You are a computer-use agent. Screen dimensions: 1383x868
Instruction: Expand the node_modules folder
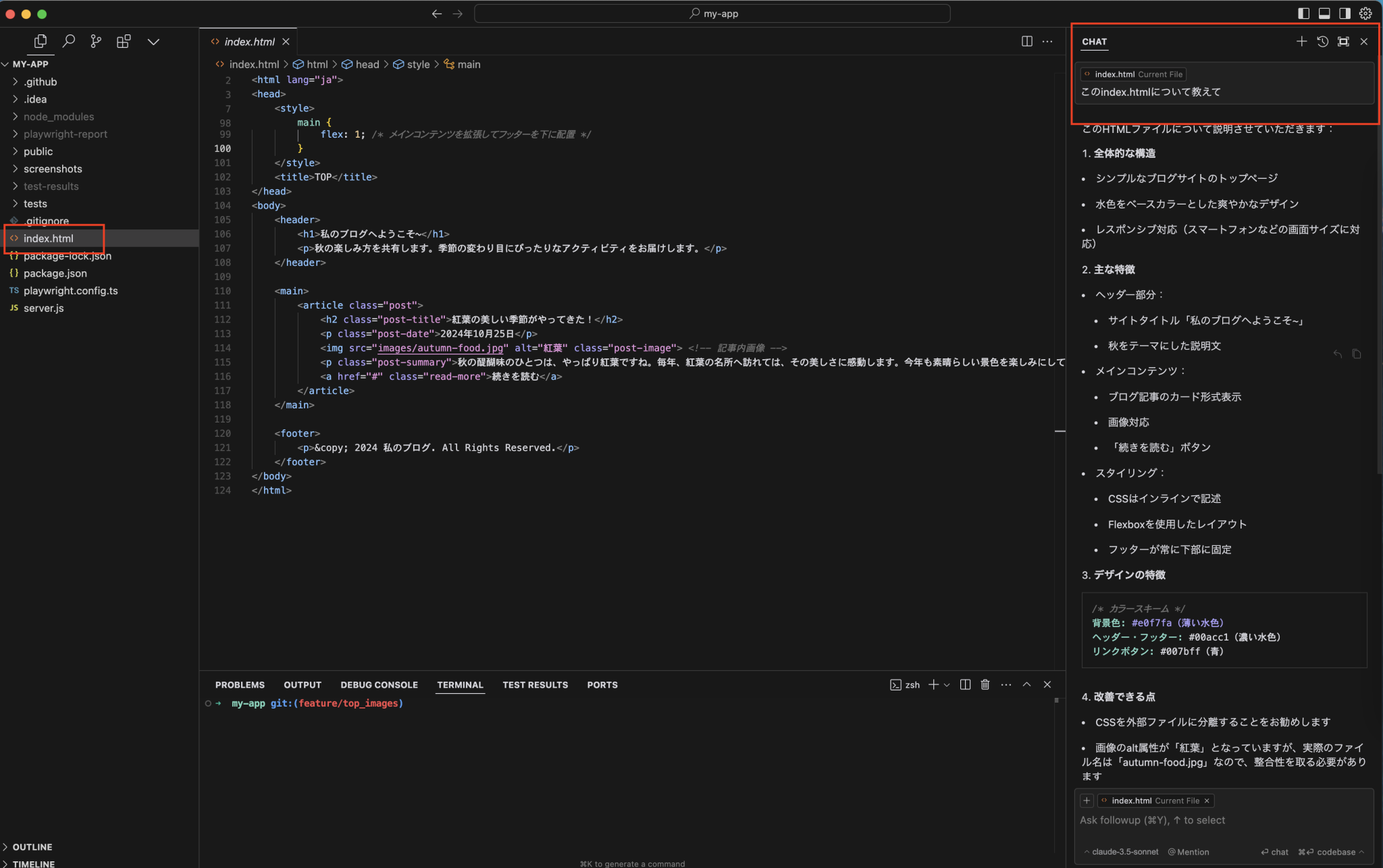(x=59, y=117)
